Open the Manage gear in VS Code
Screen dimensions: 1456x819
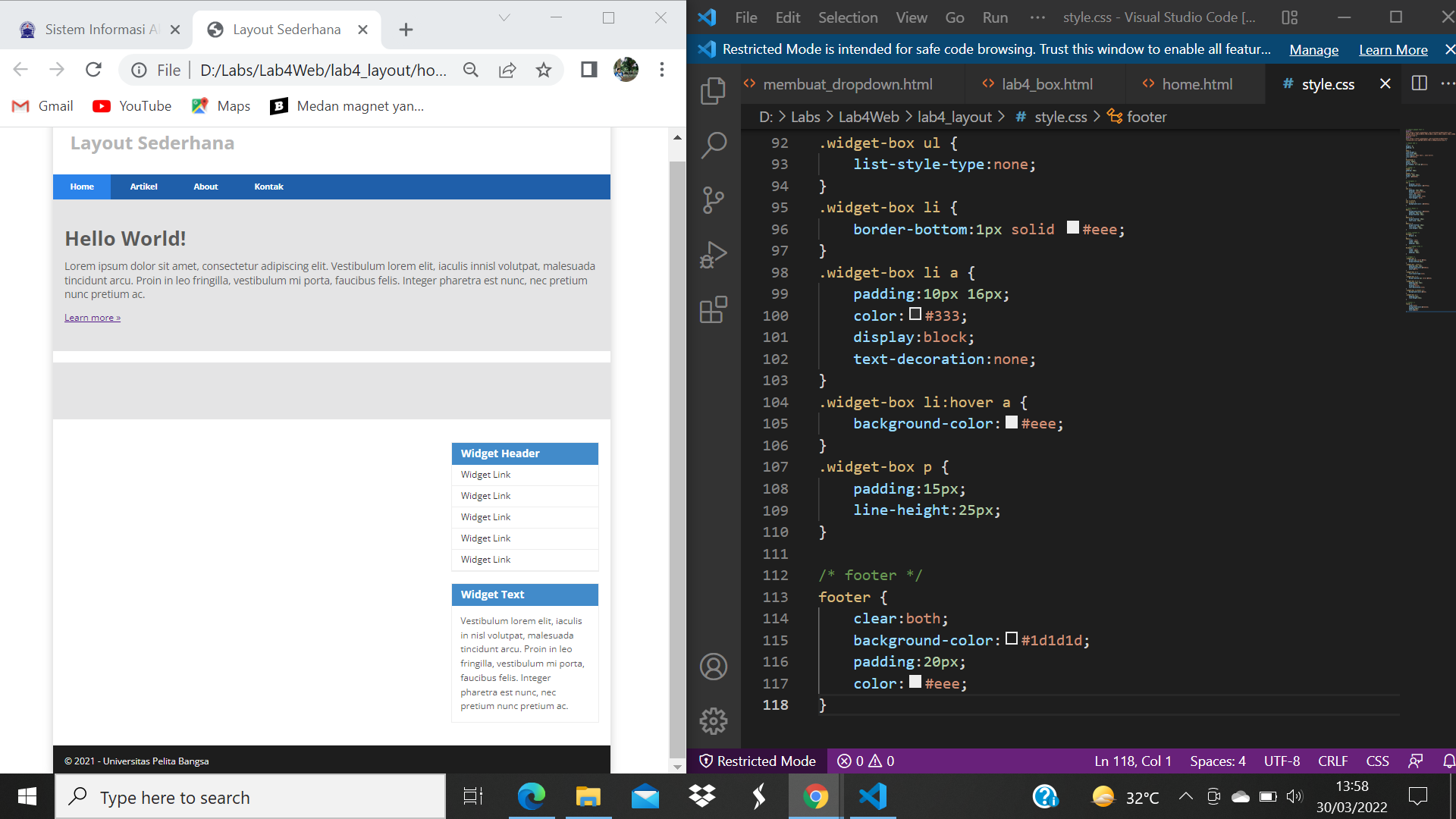[x=714, y=721]
